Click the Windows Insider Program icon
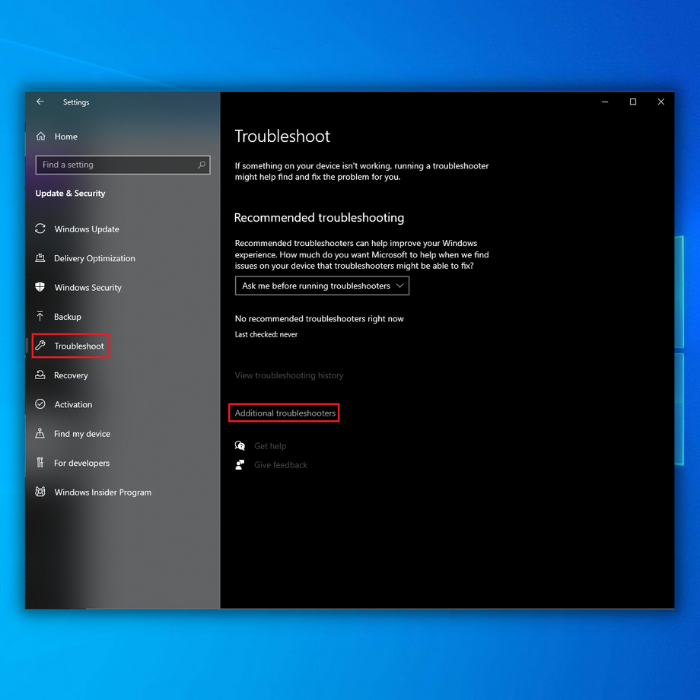 click(x=40, y=492)
